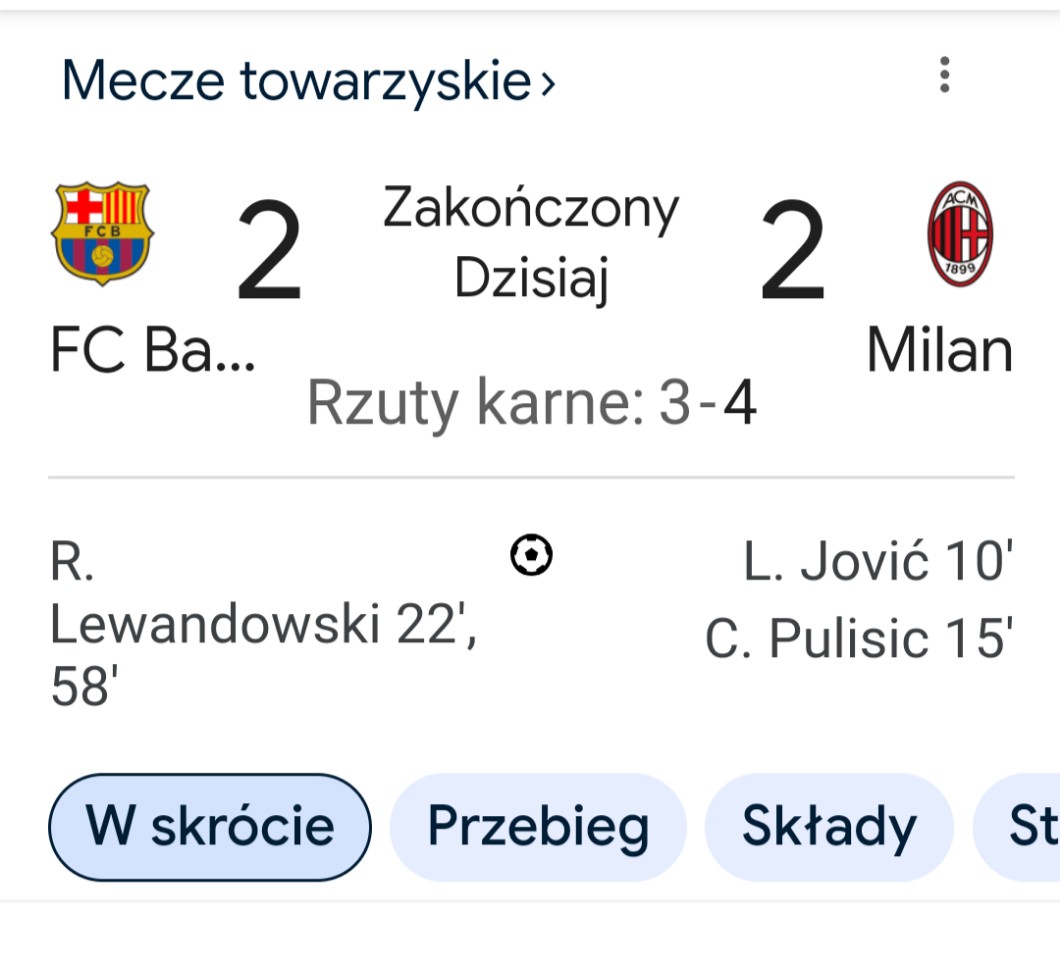Click the FC Barcelona club crest
1060x966 pixels.
tap(101, 233)
